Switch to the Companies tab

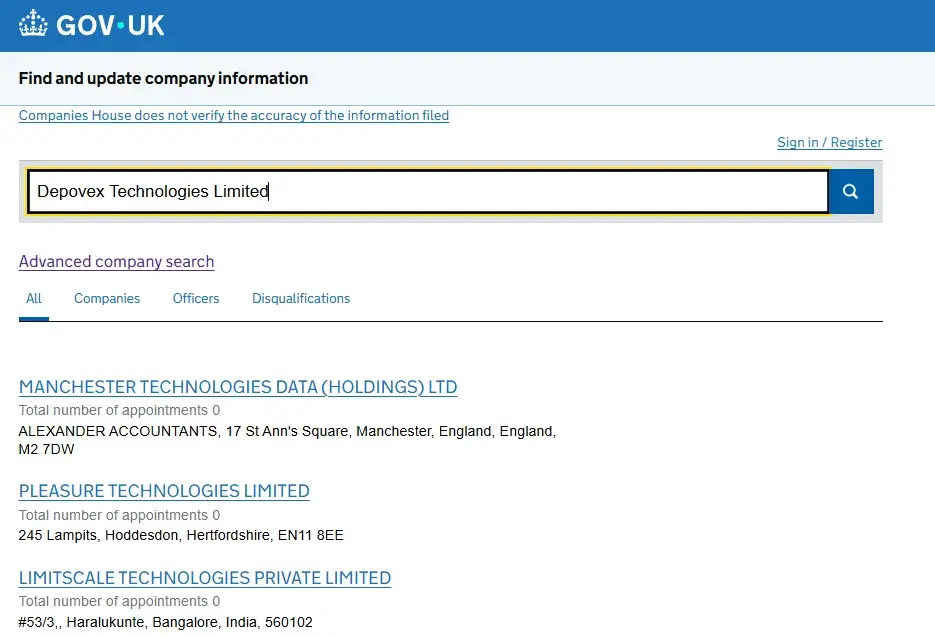coord(107,298)
